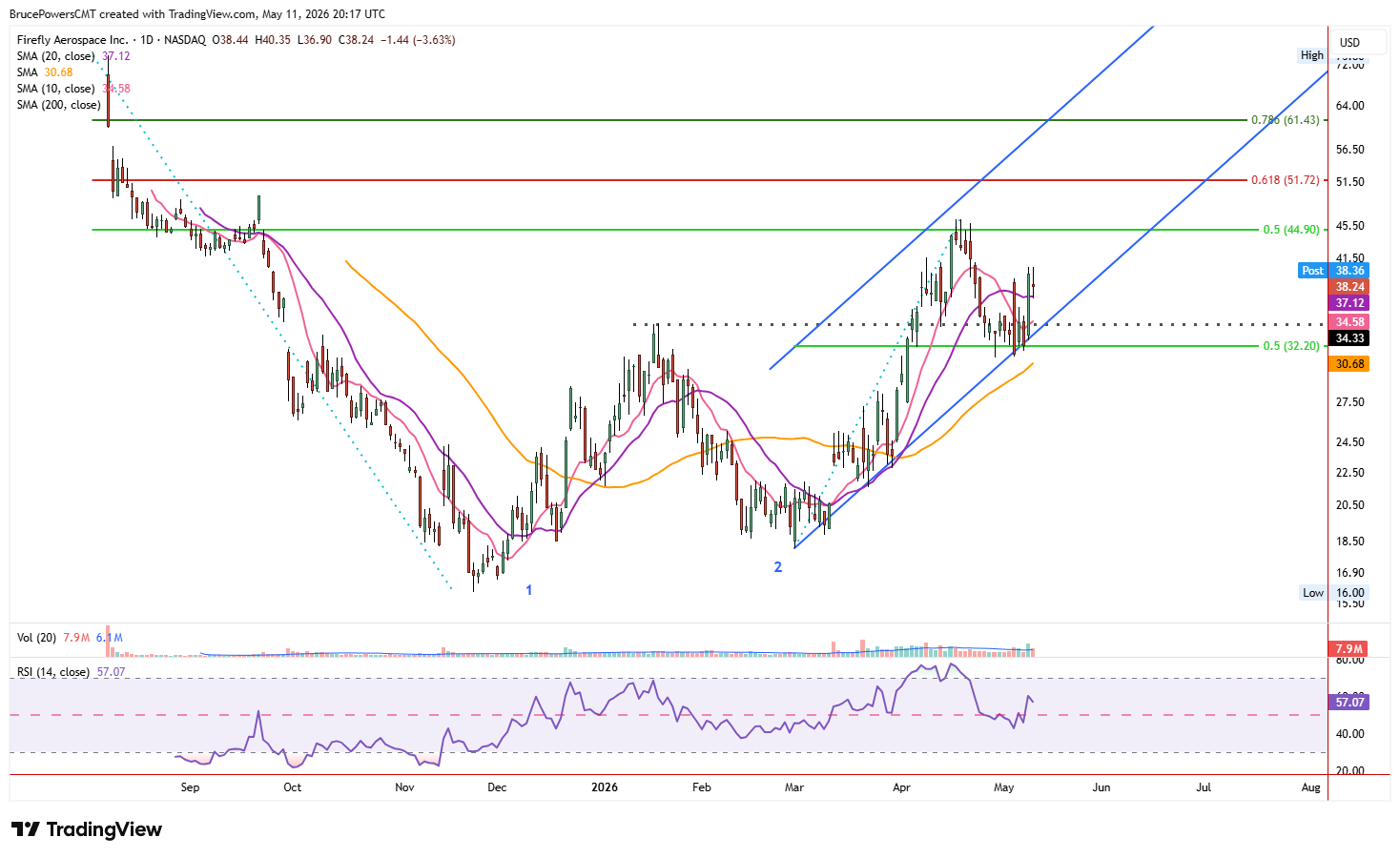Click the orange 30.68 SMA price label
Screen dimensions: 1400x858
pos(1349,364)
